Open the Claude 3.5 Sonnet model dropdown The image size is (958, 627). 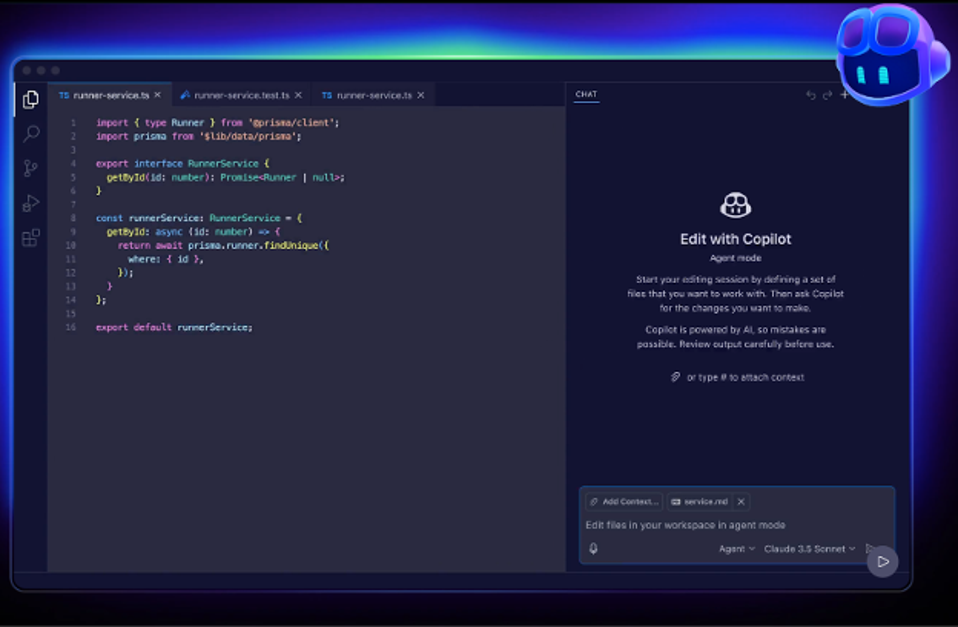click(806, 548)
